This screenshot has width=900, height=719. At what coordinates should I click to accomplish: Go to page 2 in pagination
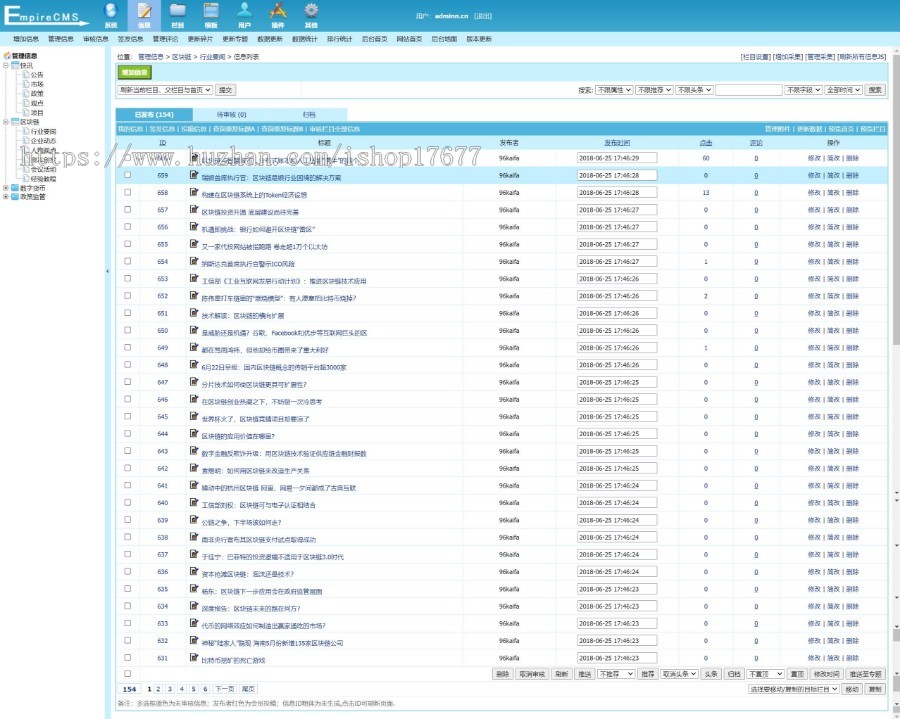[x=158, y=689]
